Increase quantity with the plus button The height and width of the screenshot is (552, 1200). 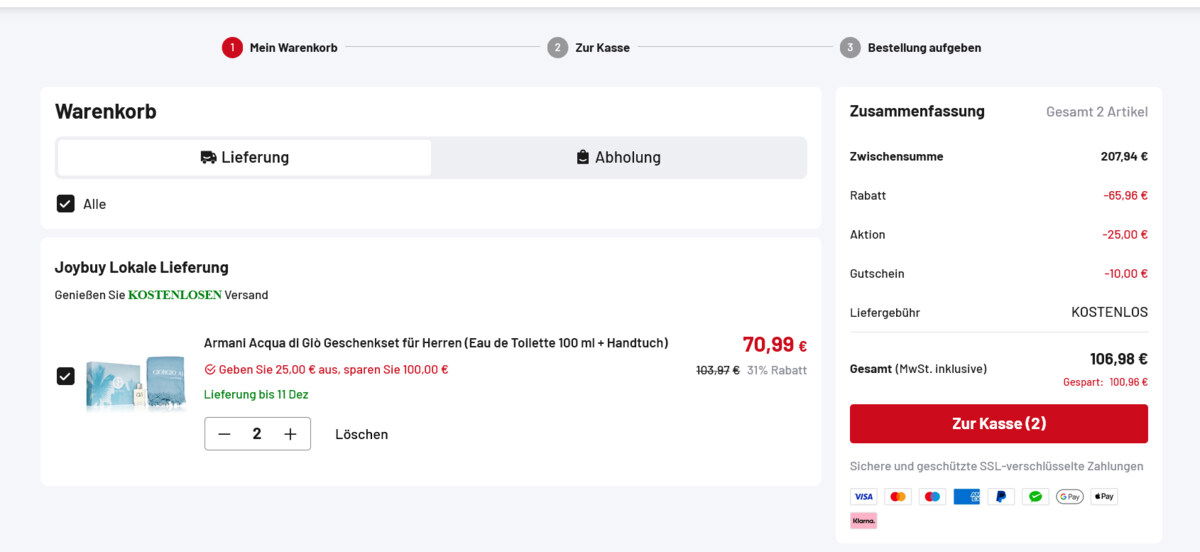290,434
